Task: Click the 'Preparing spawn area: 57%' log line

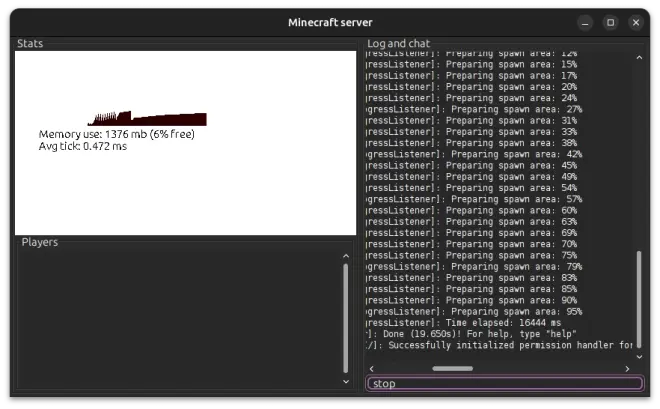Action: [474, 199]
